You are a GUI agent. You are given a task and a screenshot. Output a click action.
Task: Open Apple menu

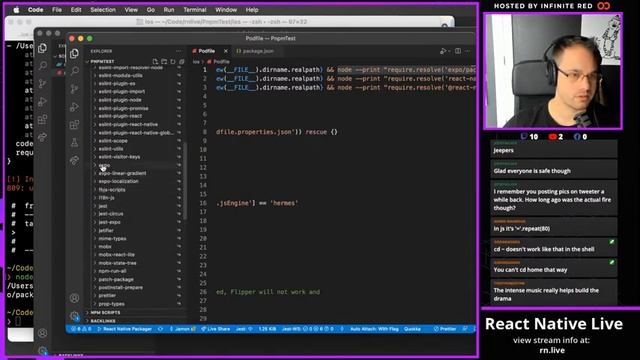click(x=16, y=10)
